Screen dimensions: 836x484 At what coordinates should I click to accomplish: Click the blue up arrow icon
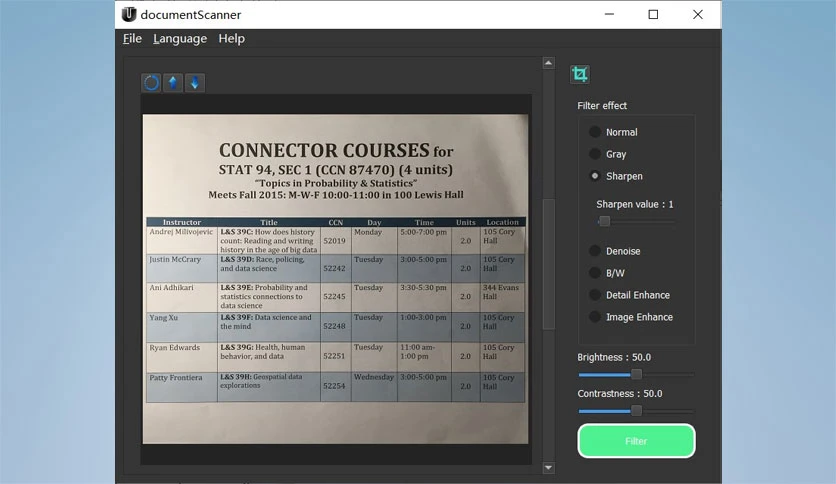tap(173, 83)
